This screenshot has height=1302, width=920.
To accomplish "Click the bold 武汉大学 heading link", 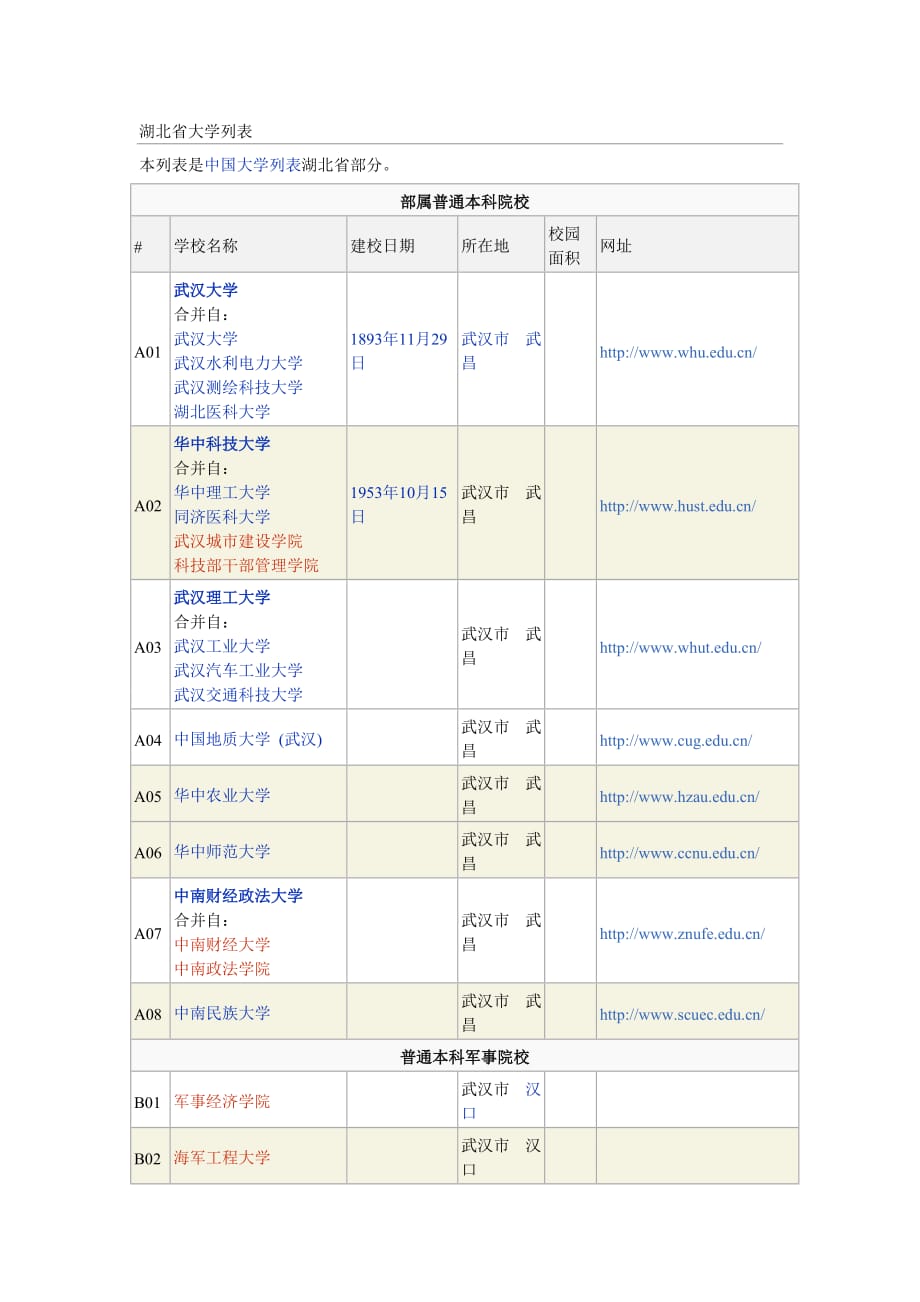I will pos(206,290).
